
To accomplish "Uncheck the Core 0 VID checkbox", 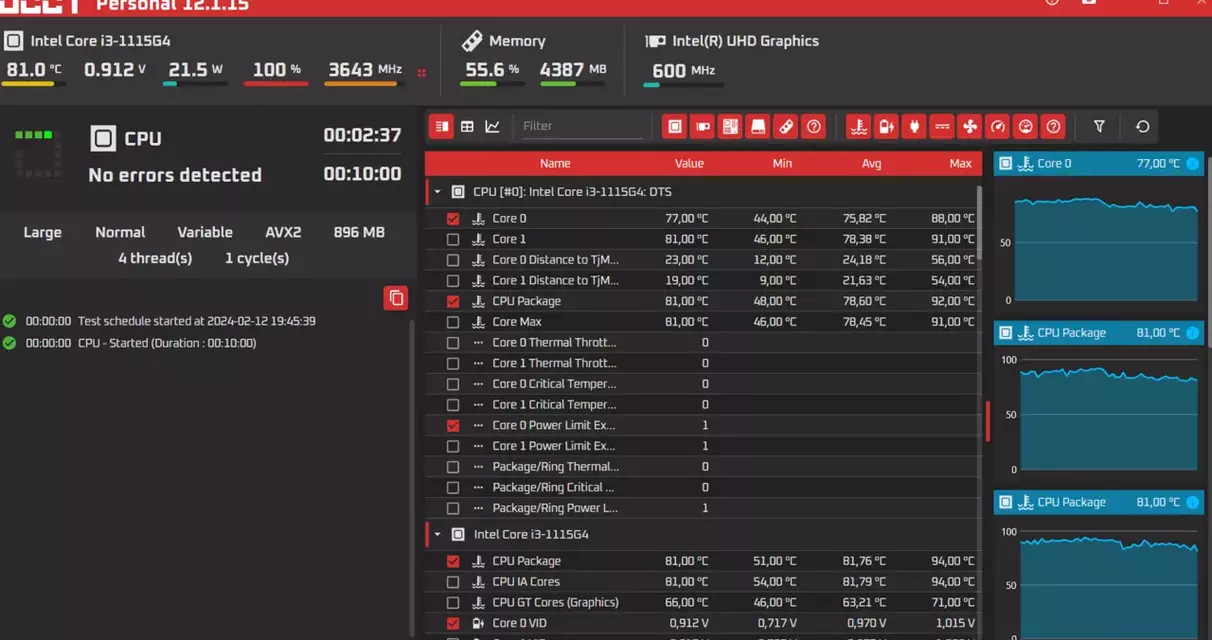I will click(x=453, y=623).
